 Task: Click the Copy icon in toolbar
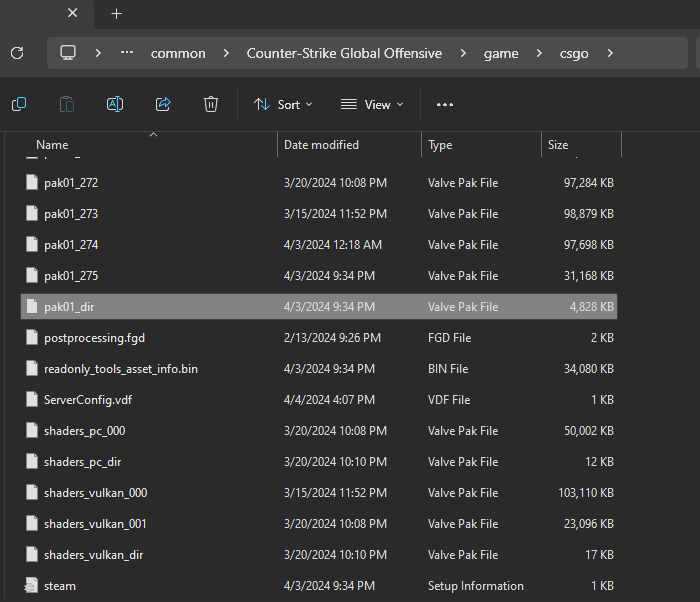(x=18, y=104)
